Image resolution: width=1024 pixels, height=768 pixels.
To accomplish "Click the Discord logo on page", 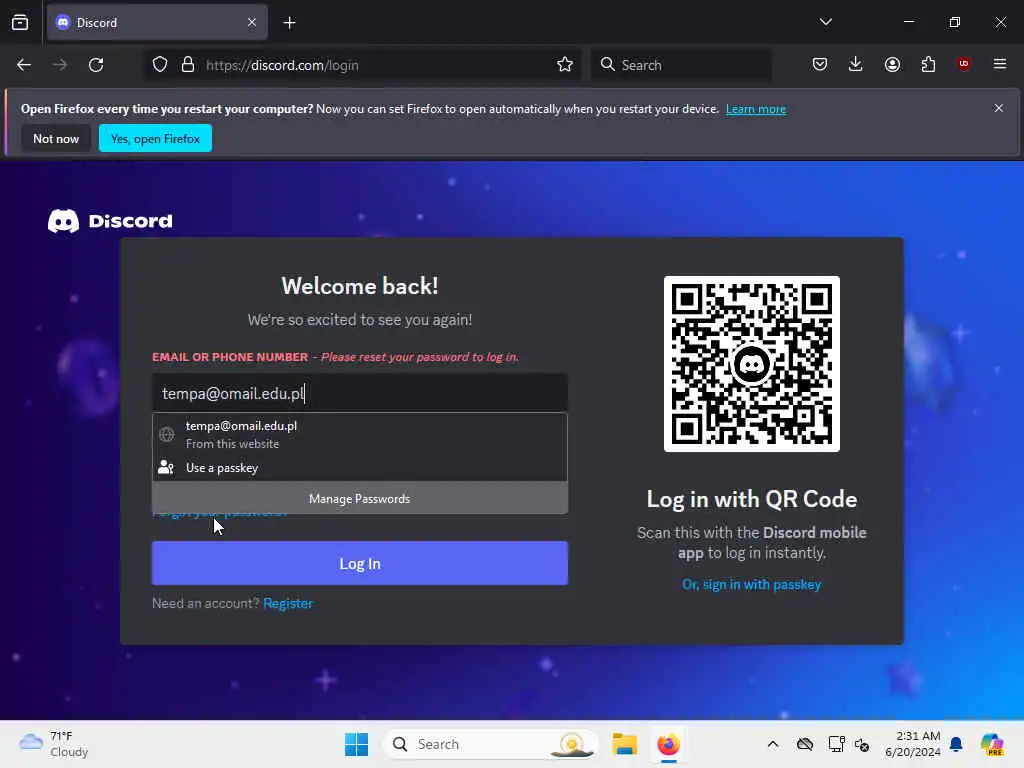I will [x=110, y=221].
